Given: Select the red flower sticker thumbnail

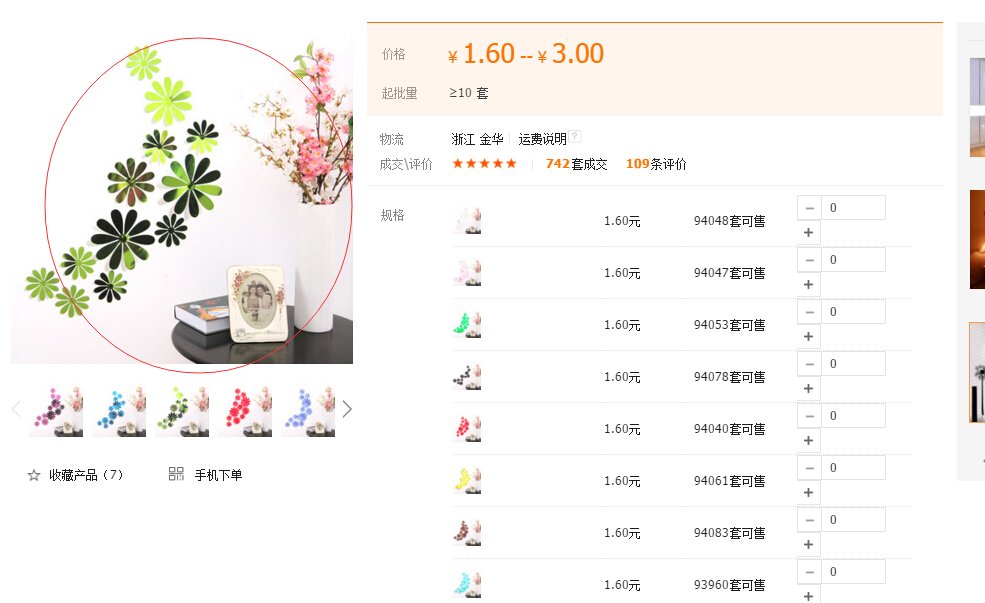Looking at the screenshot, I should tap(245, 410).
